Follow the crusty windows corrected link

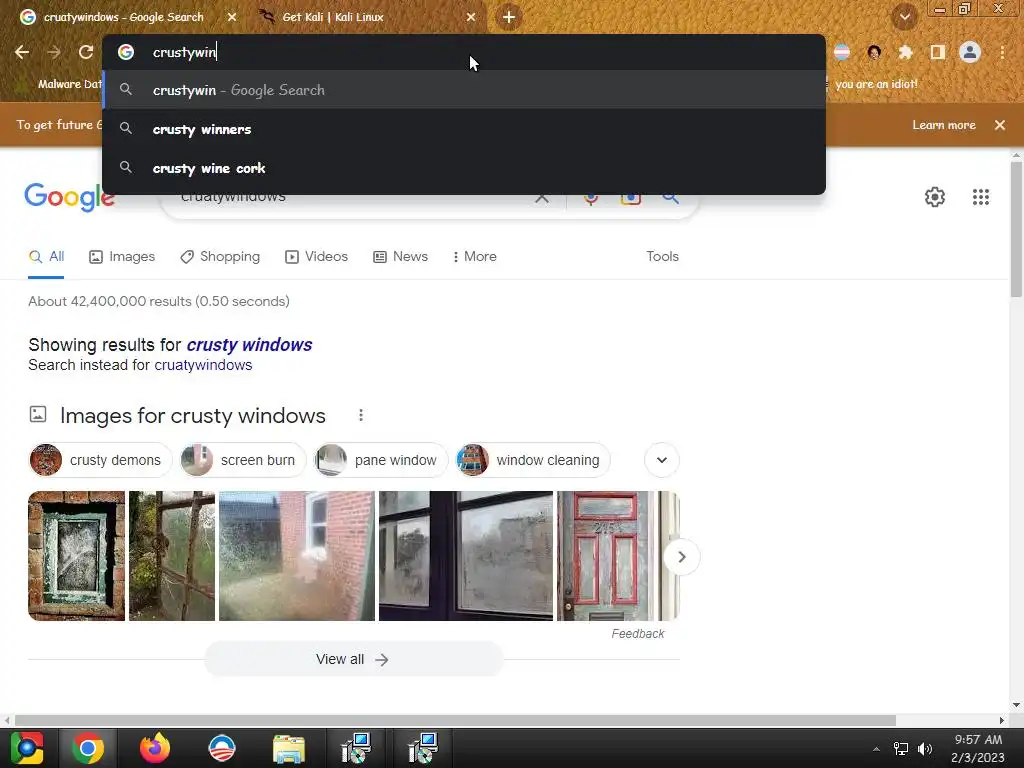[249, 345]
